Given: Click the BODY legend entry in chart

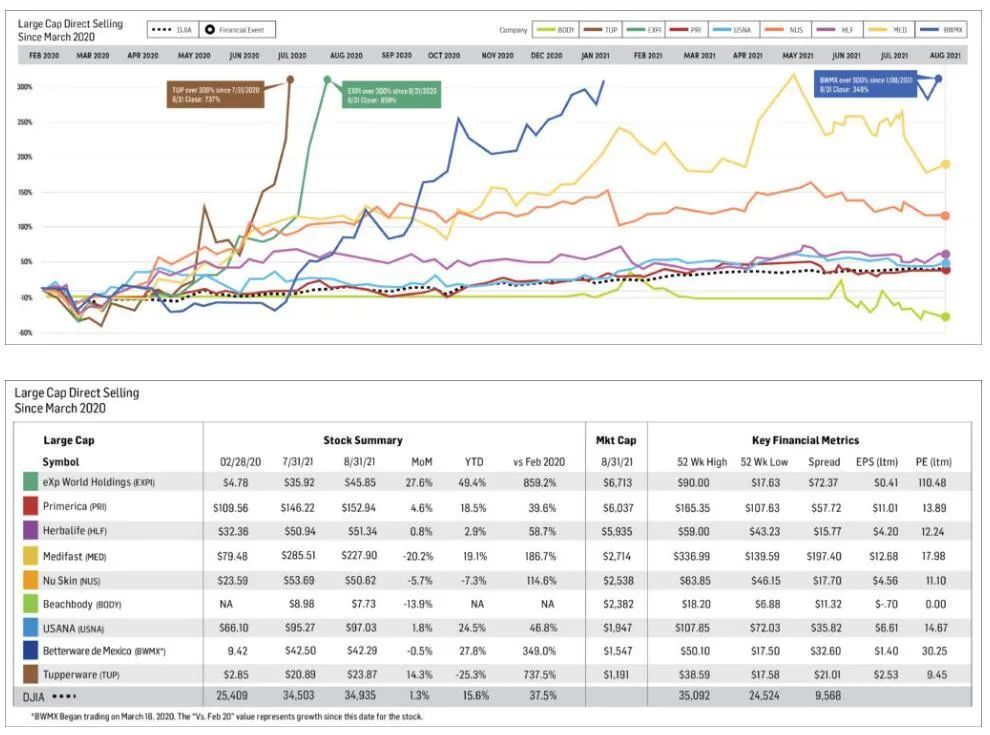Looking at the screenshot, I should (556, 30).
